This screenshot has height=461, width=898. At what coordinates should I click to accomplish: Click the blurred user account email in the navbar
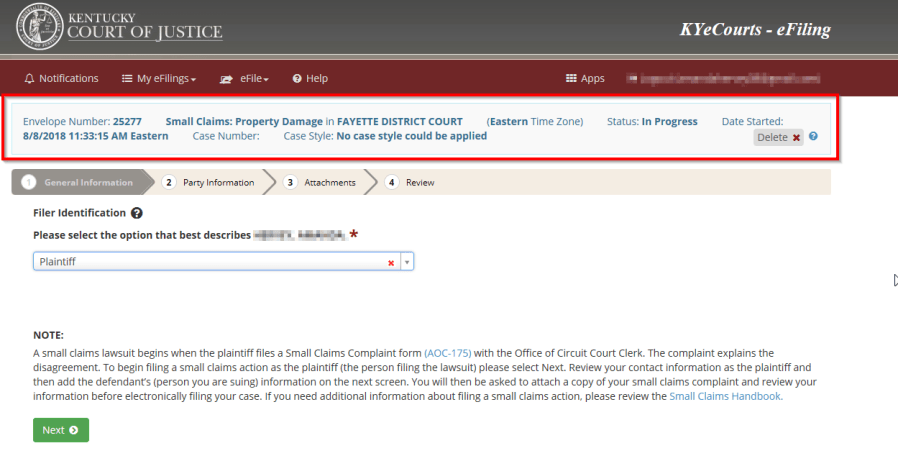tap(722, 78)
